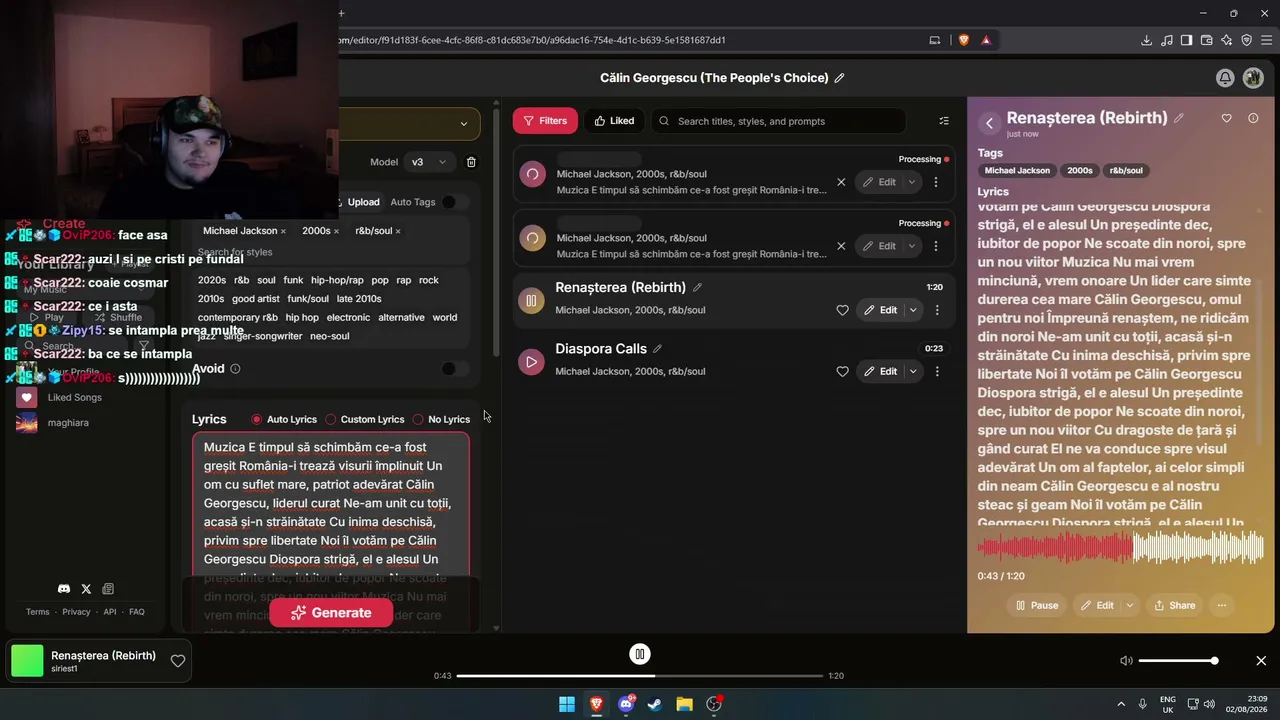Open the news/blog icon in sidebar
Viewport: 1280px width, 720px height.
point(108,589)
